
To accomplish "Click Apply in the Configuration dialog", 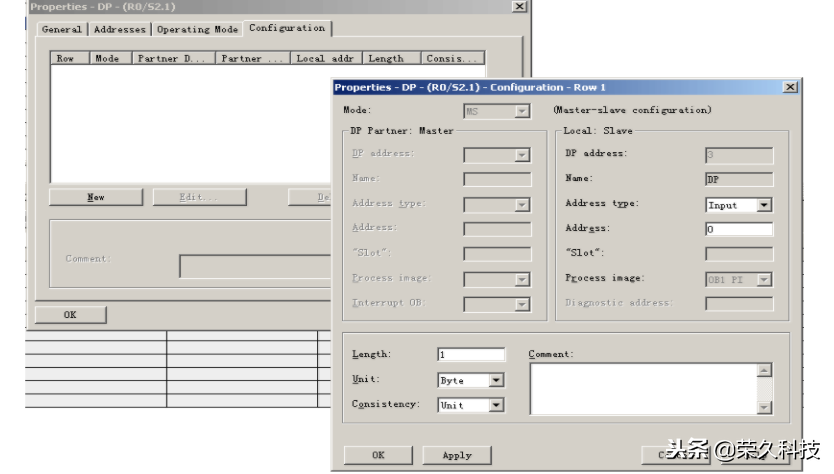I will click(x=457, y=455).
